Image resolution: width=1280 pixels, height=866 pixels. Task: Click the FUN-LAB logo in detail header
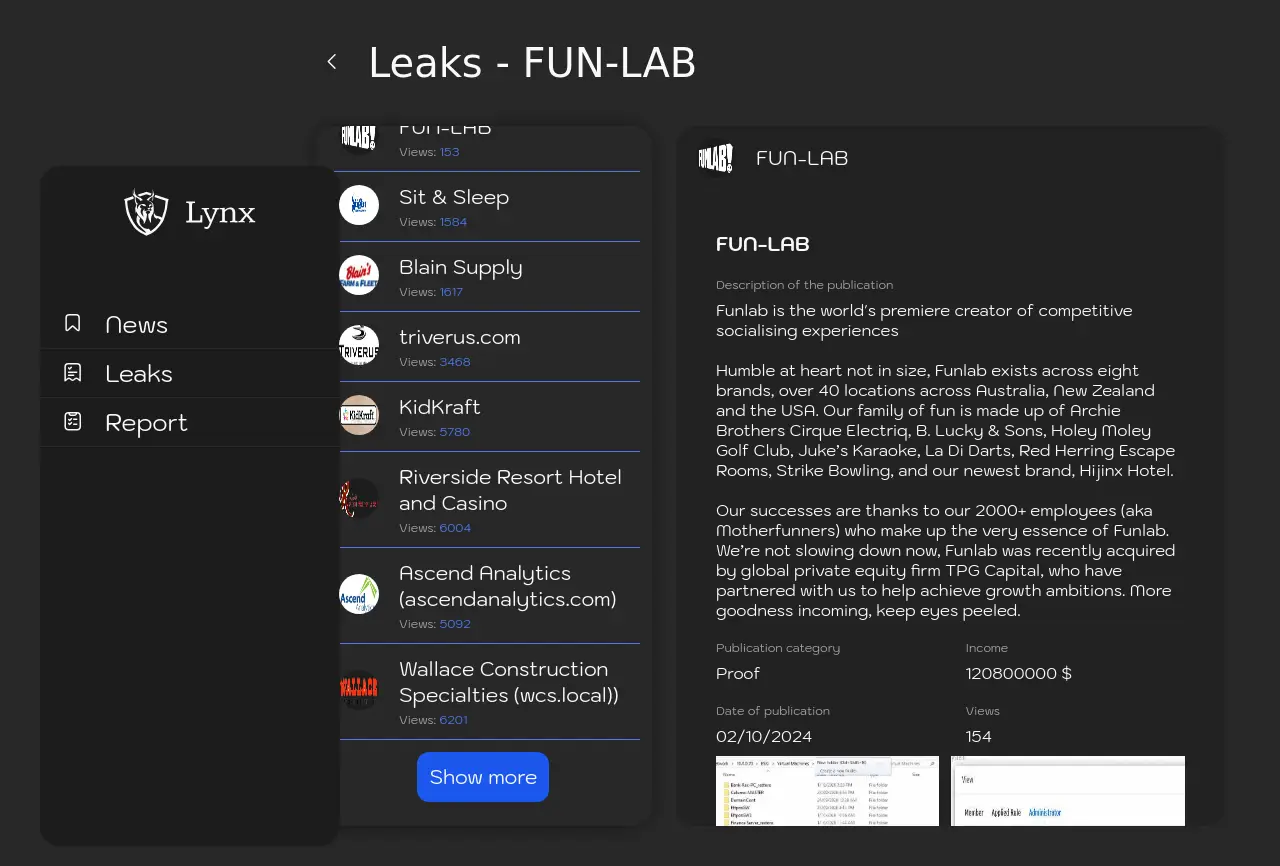pos(715,158)
